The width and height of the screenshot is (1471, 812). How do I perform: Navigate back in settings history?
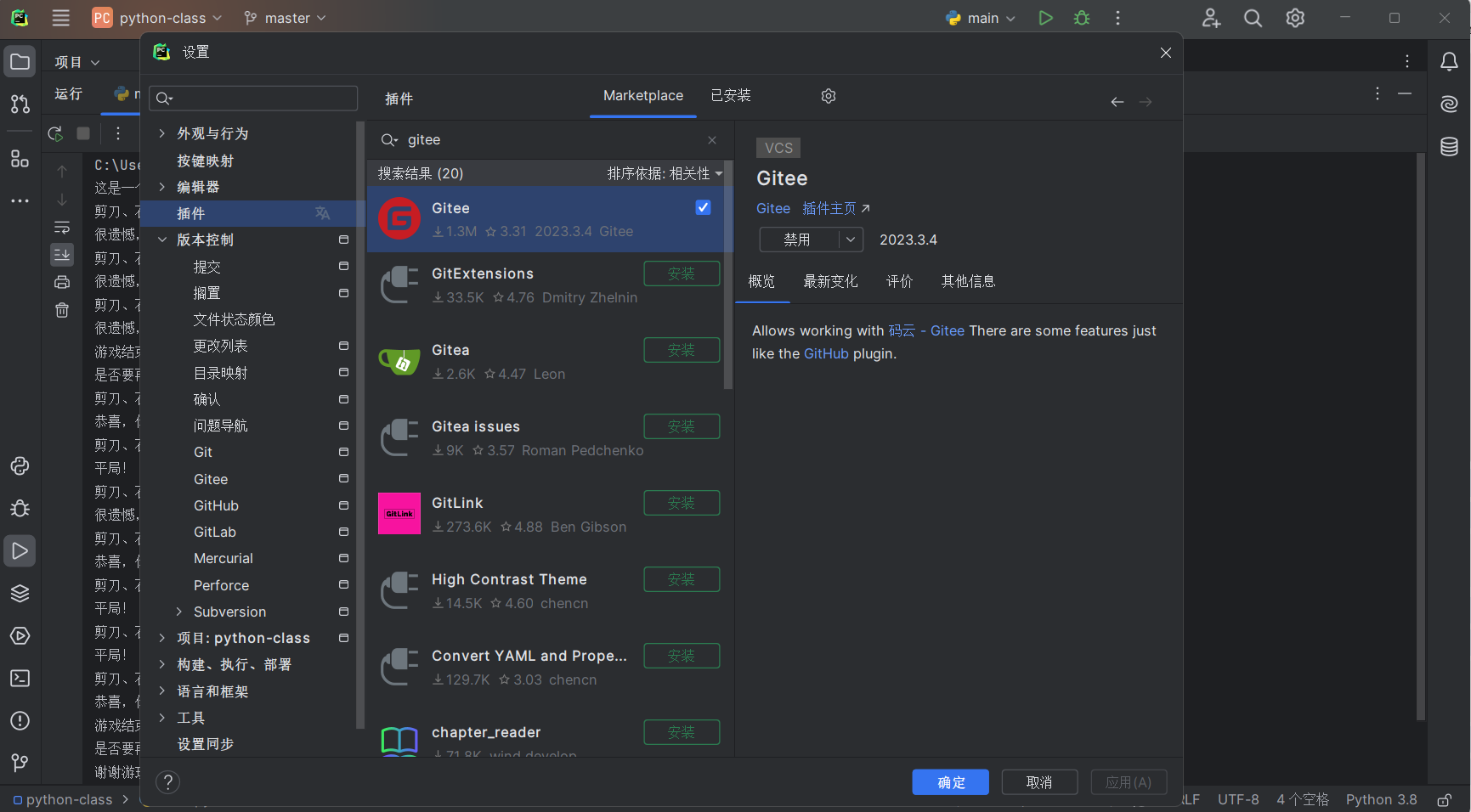coord(1117,102)
